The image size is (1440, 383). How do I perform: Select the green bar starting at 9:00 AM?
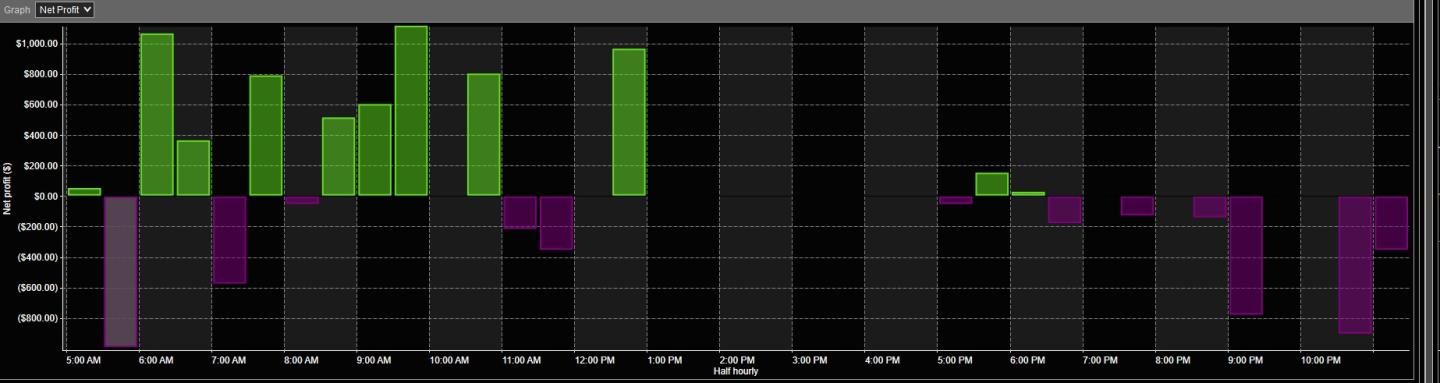point(375,150)
